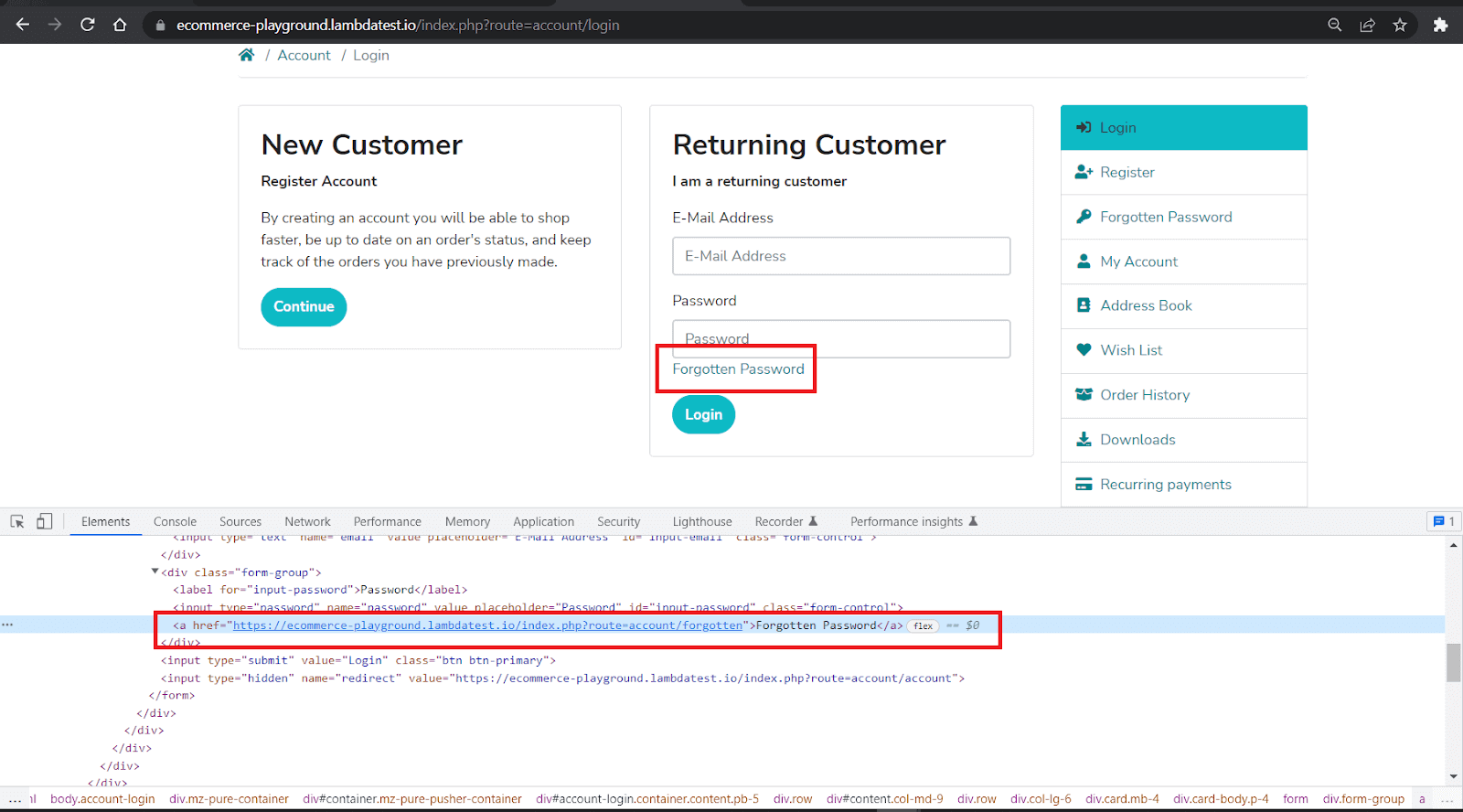The image size is (1463, 812).
Task: Select div.form-group in DOM breadcrumb
Action: (1363, 798)
